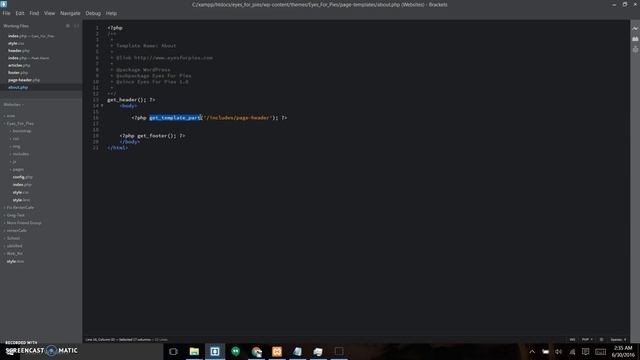Open the View menu

[49, 13]
